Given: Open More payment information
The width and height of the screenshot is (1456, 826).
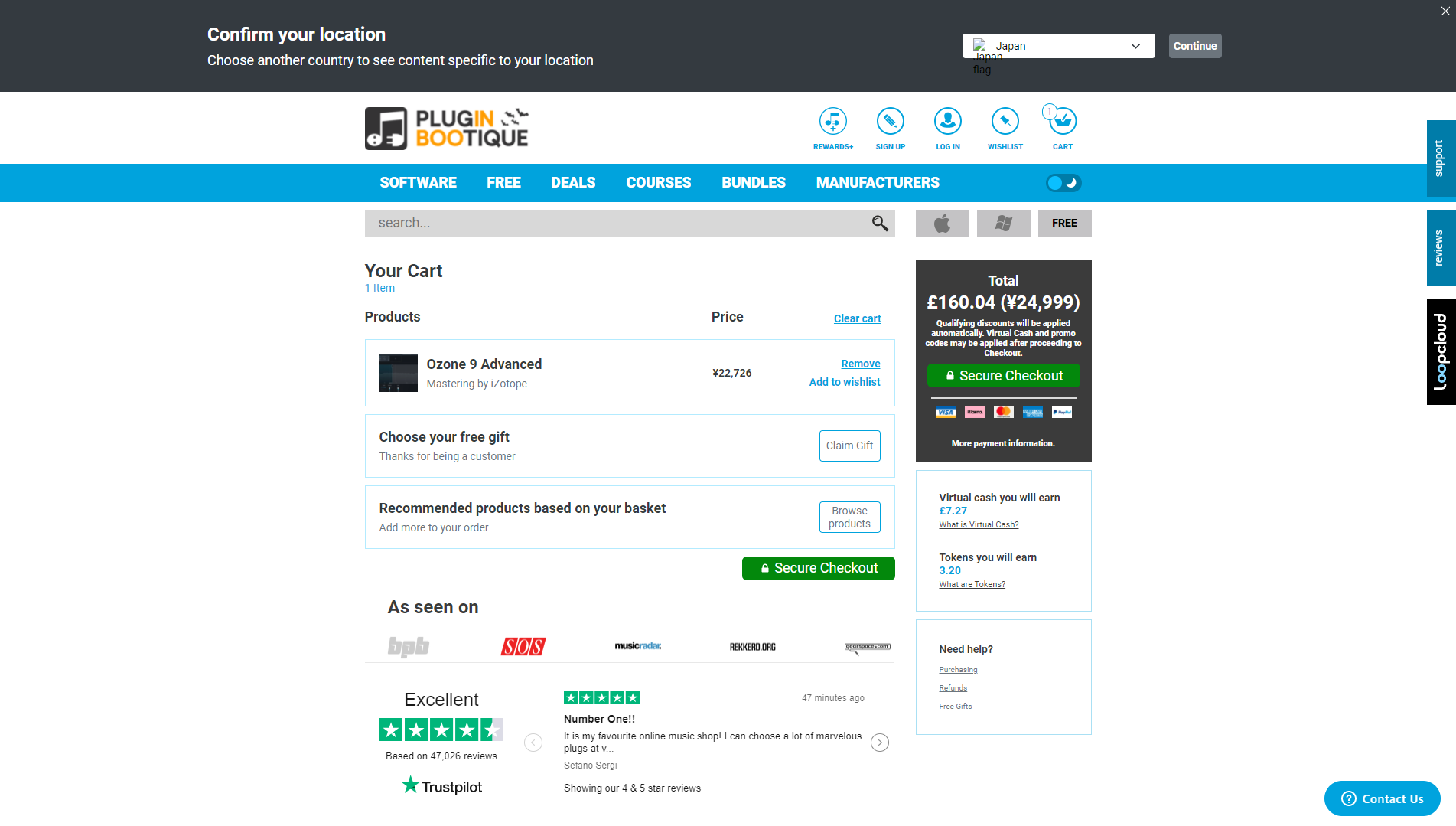Looking at the screenshot, I should click(x=1002, y=443).
